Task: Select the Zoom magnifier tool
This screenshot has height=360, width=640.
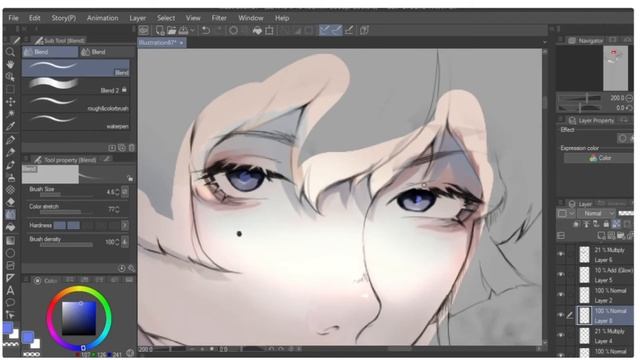Action: point(10,52)
